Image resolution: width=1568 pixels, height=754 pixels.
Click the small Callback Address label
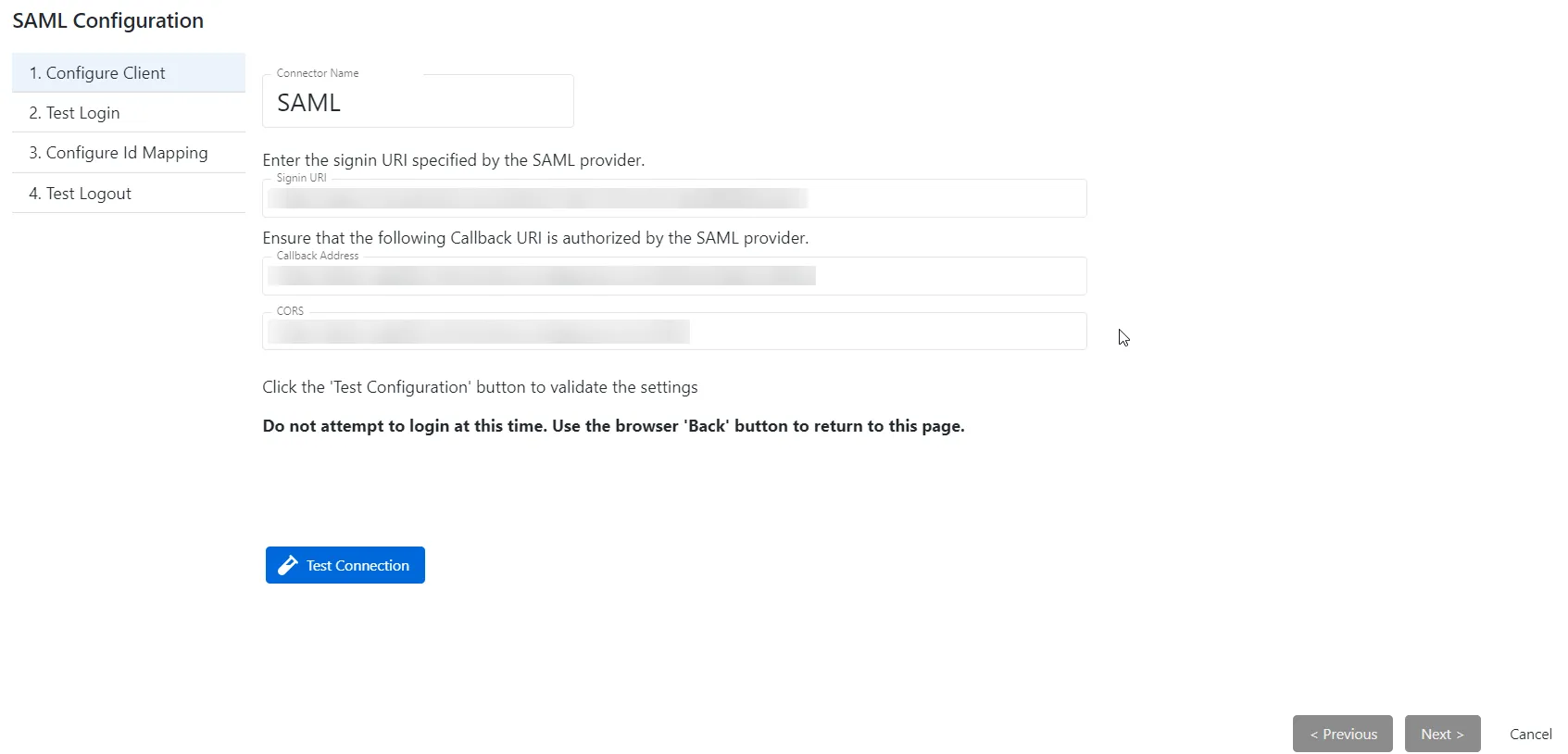[x=318, y=256]
